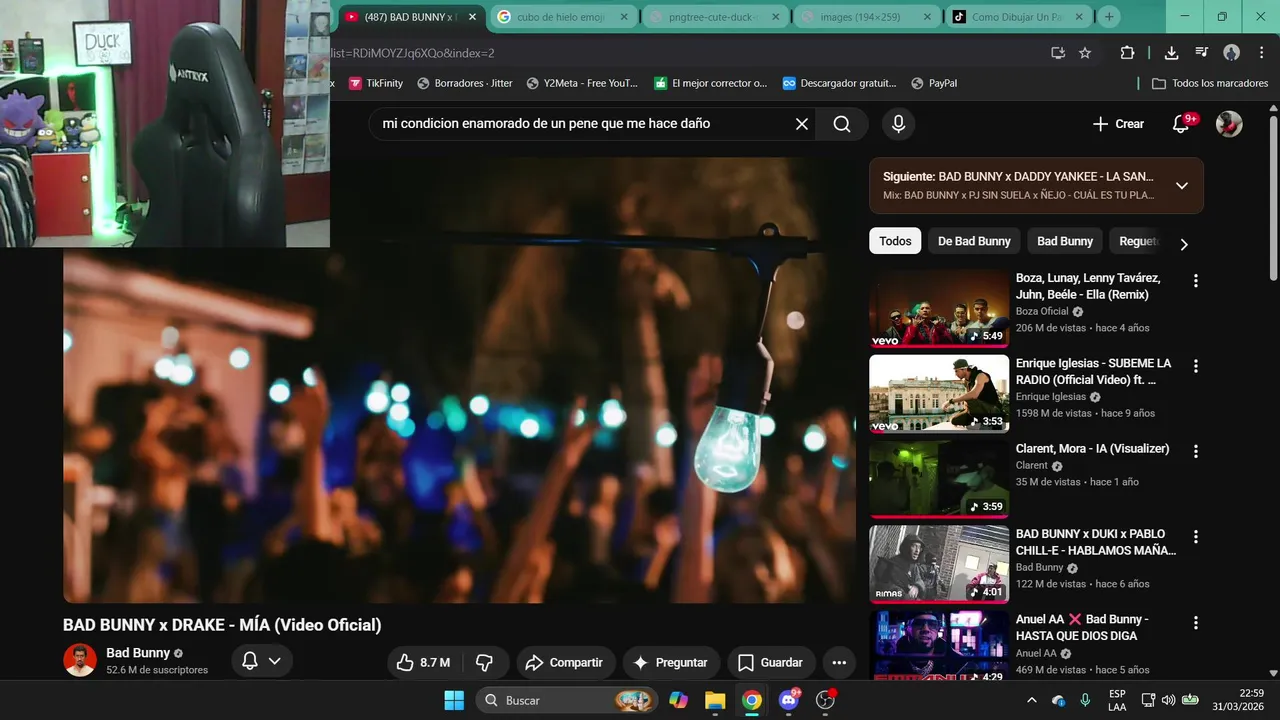Click the install app icon in address bar

coord(1058,53)
